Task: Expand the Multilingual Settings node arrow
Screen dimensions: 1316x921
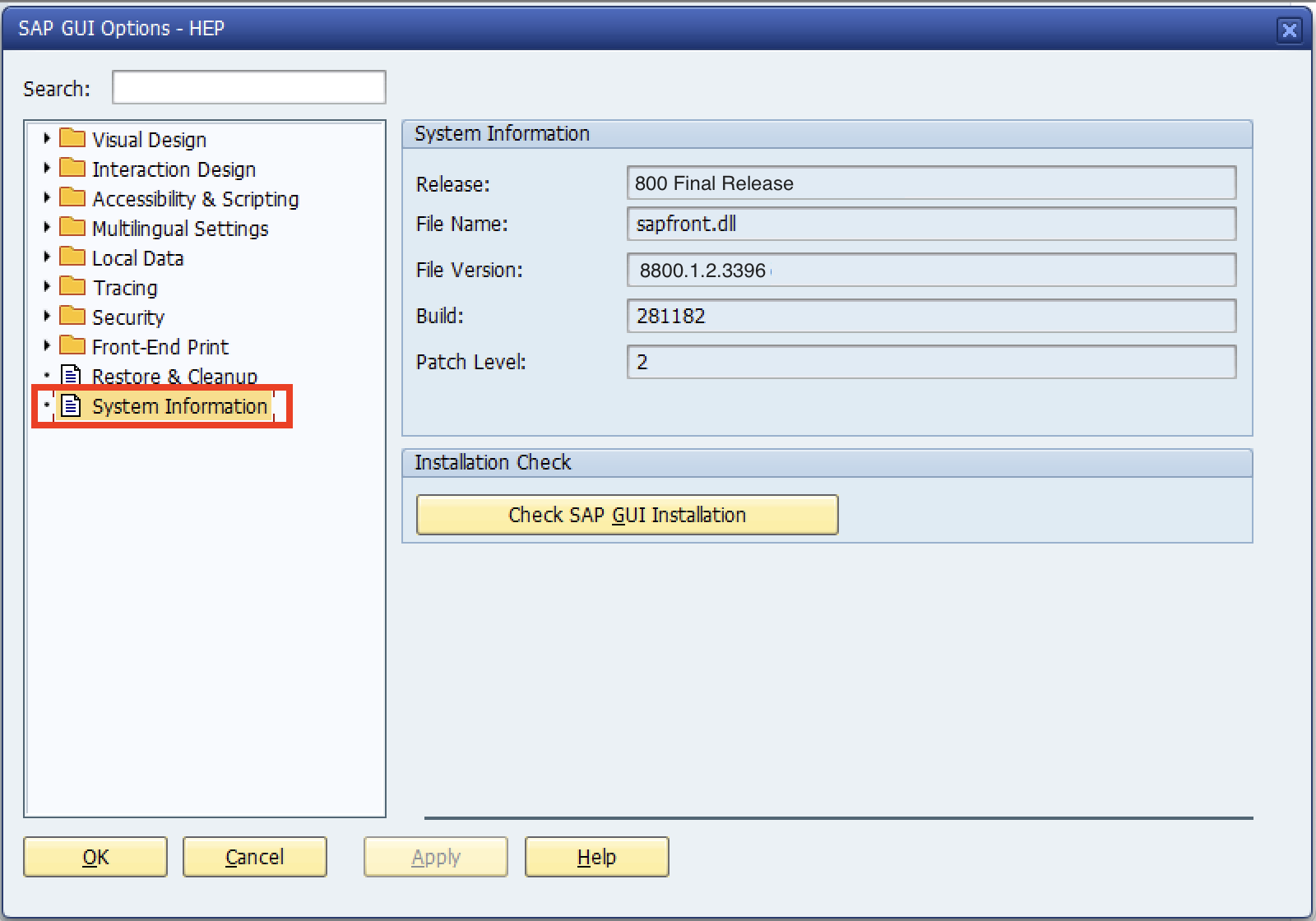Action: click(x=47, y=227)
